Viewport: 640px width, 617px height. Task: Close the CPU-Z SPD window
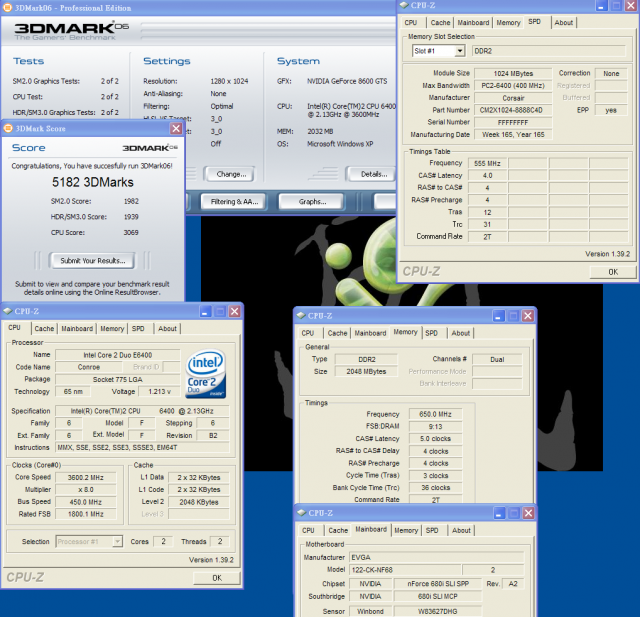coord(630,5)
